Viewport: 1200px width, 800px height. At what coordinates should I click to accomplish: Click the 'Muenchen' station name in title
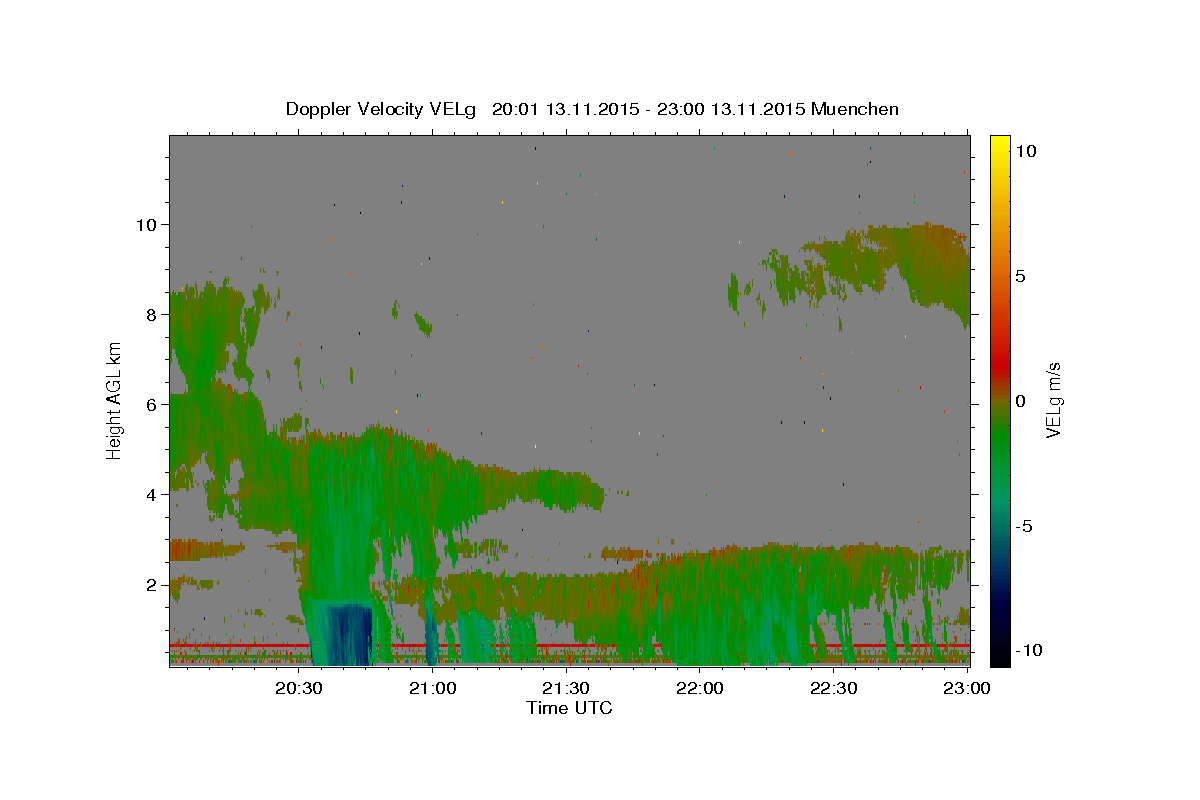(855, 109)
